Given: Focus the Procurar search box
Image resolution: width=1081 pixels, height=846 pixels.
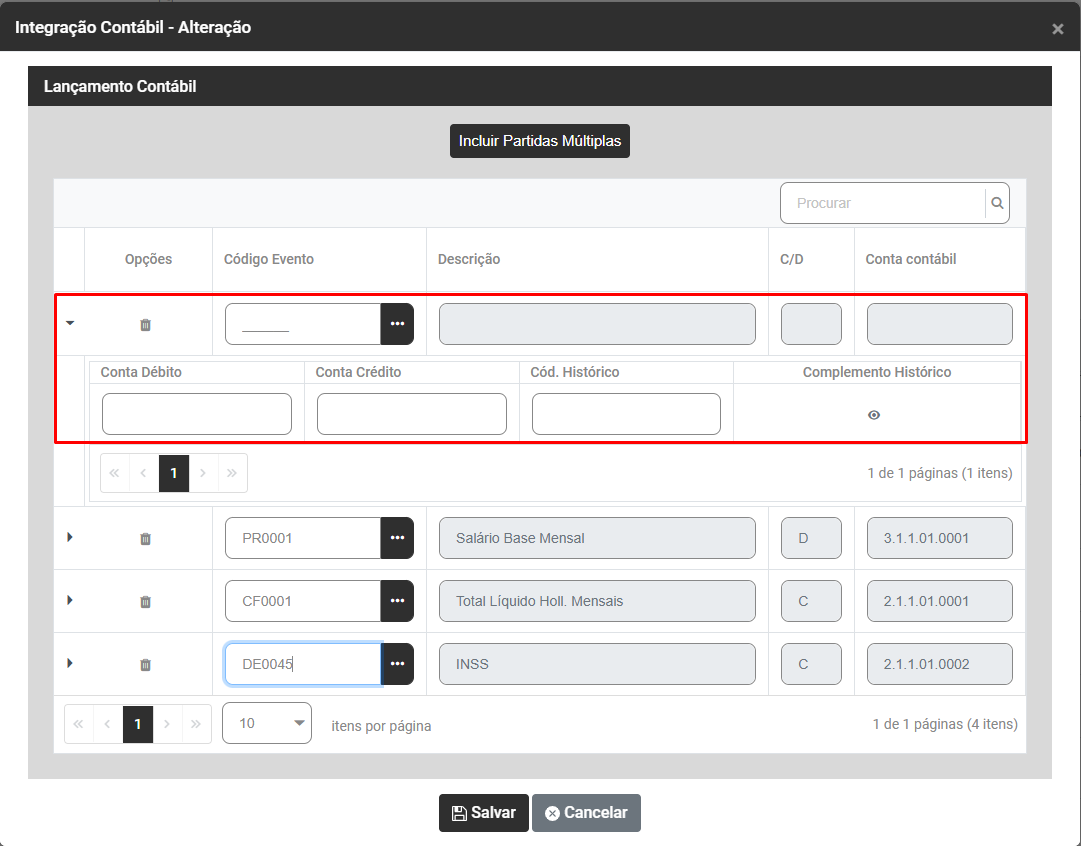Looking at the screenshot, I should [x=883, y=203].
